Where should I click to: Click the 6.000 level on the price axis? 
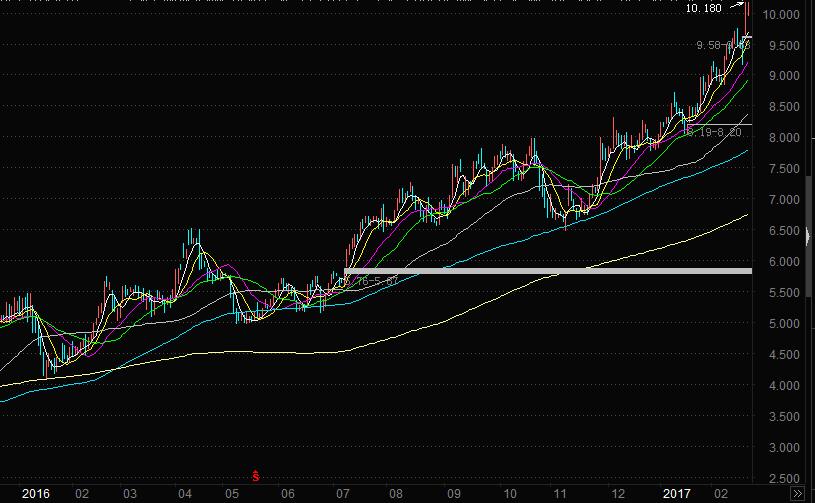(x=780, y=262)
